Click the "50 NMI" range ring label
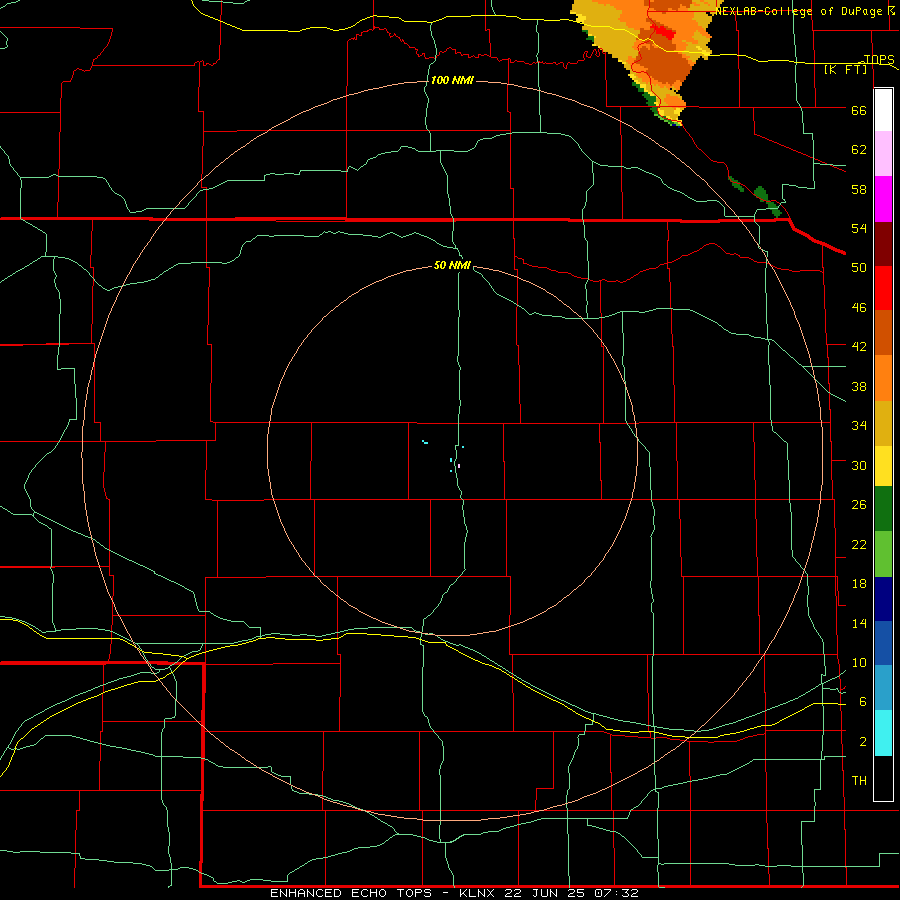900x900 pixels. (x=452, y=265)
